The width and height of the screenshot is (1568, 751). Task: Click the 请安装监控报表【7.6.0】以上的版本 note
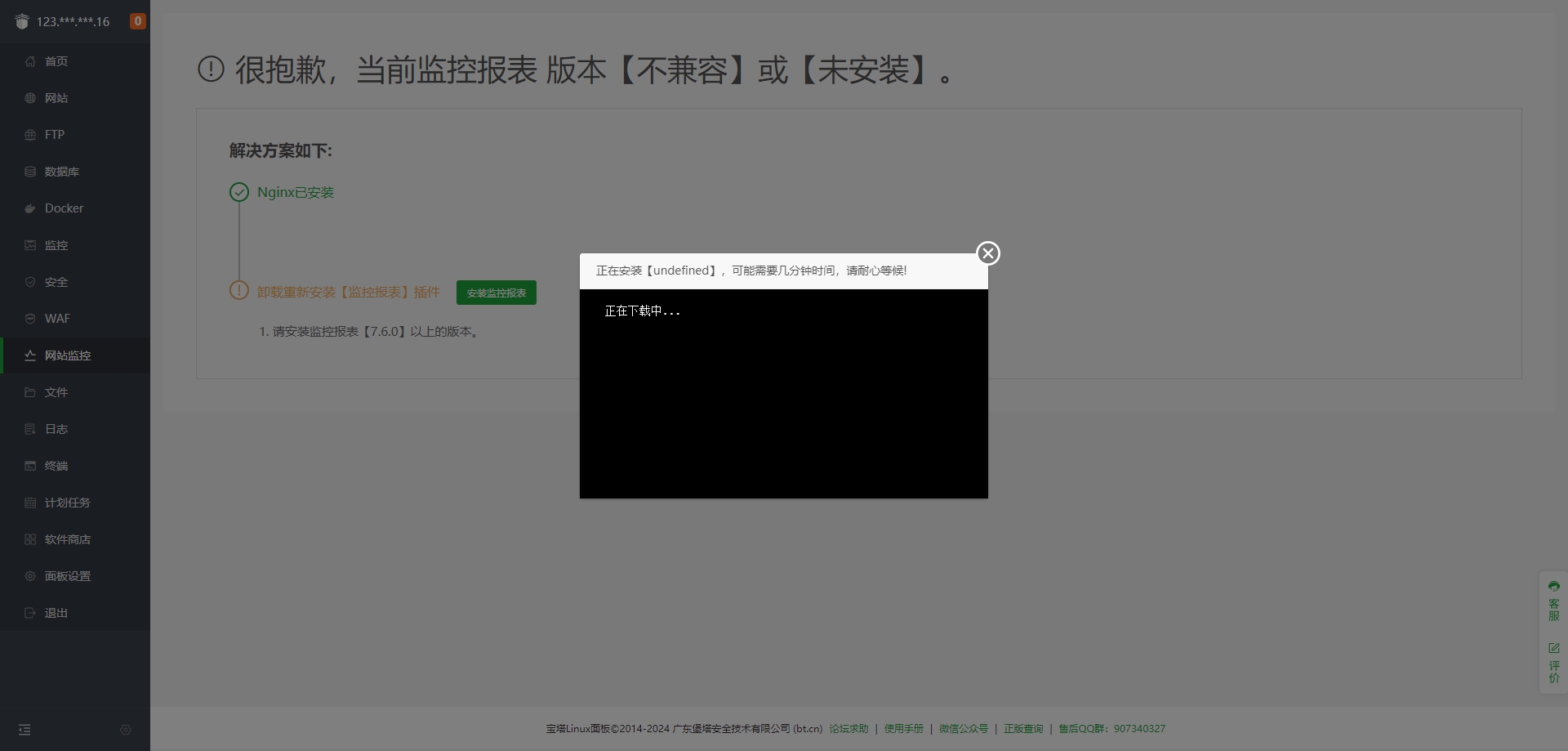tap(369, 332)
